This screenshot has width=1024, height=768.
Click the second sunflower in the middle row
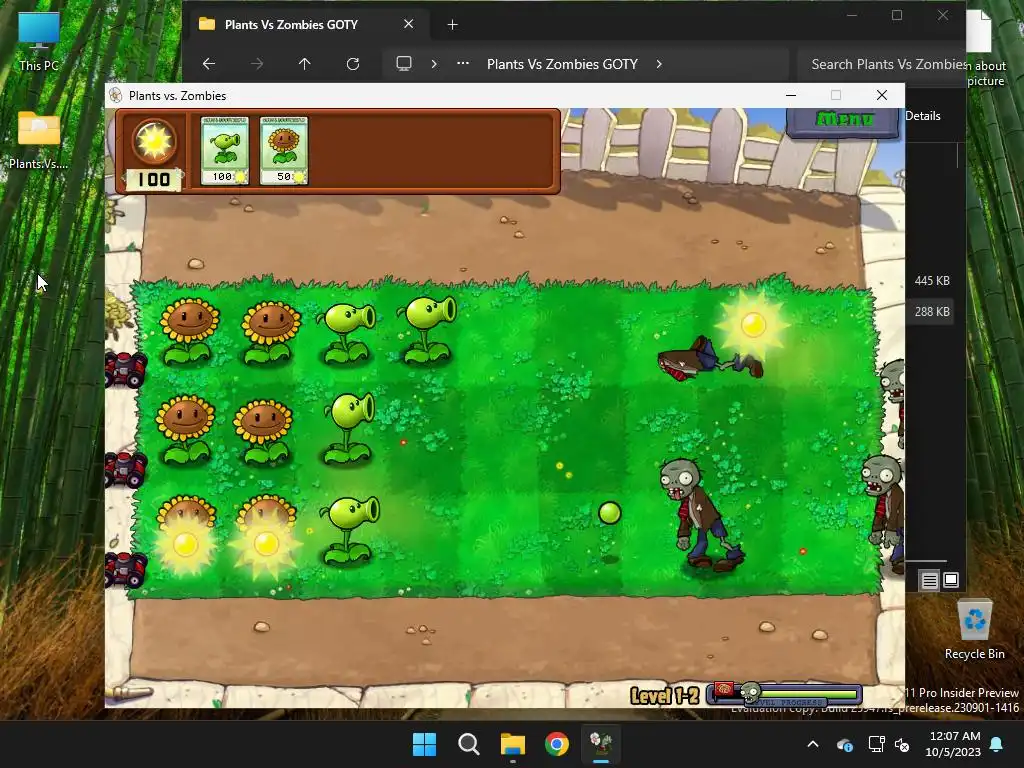(x=264, y=431)
